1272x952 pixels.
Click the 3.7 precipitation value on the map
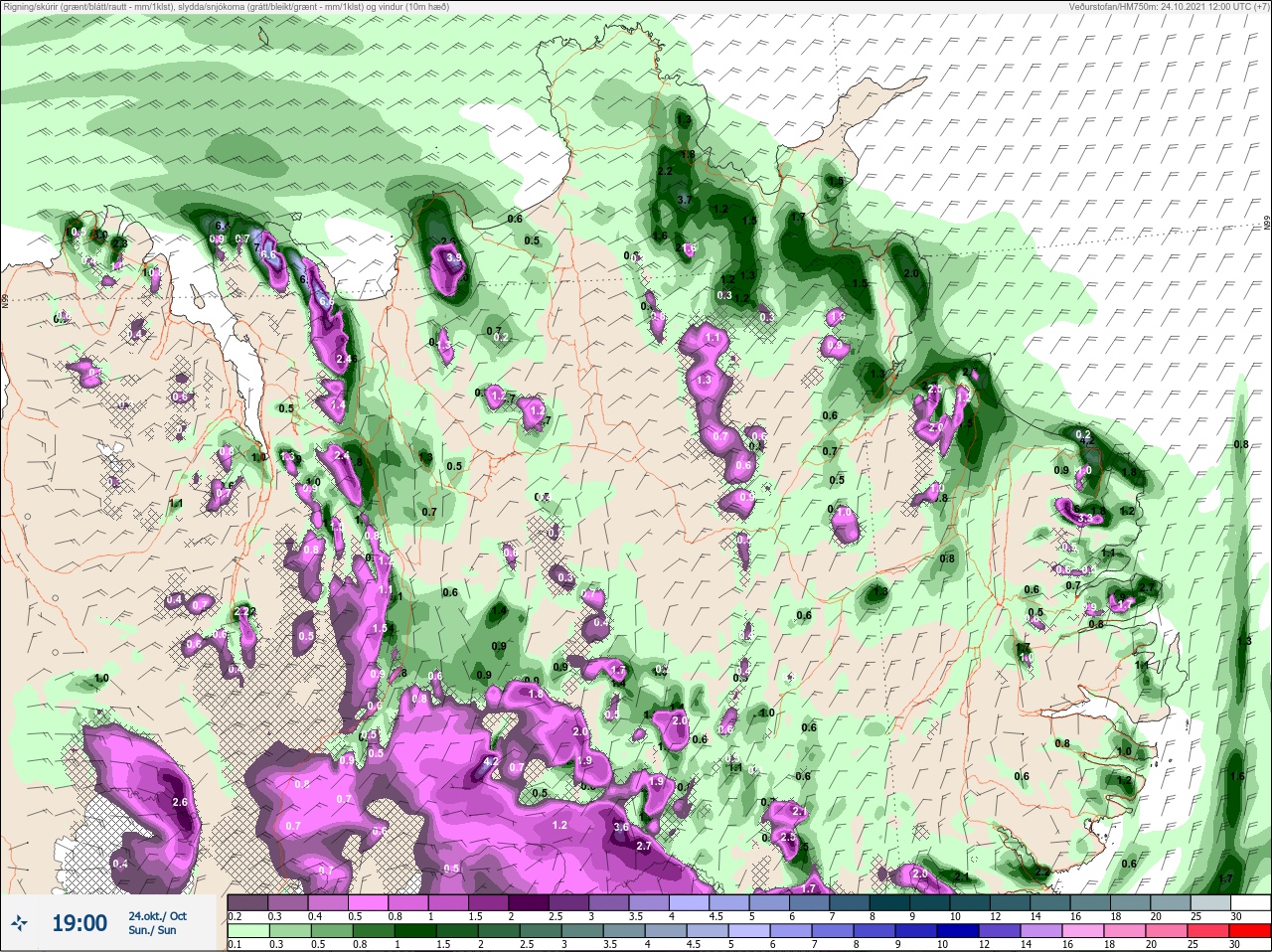coord(684,200)
